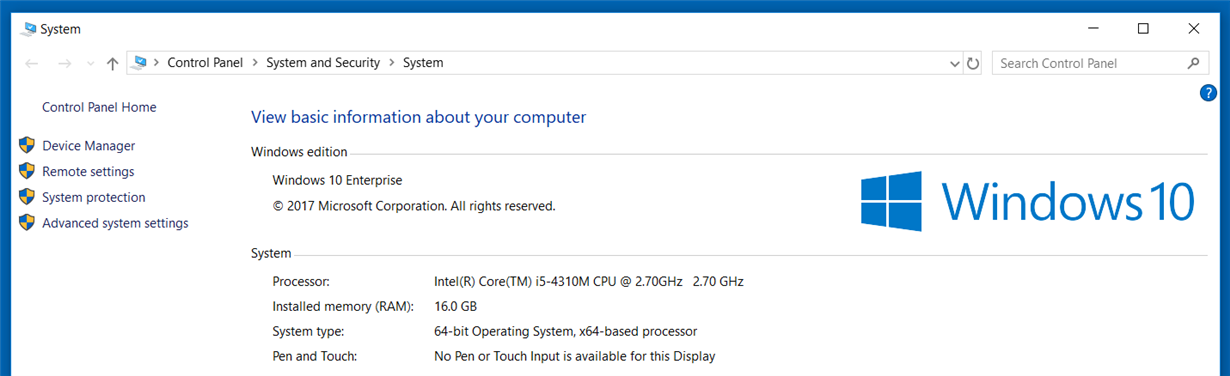Click the search magnifier icon
This screenshot has width=1230, height=376.
[1193, 63]
